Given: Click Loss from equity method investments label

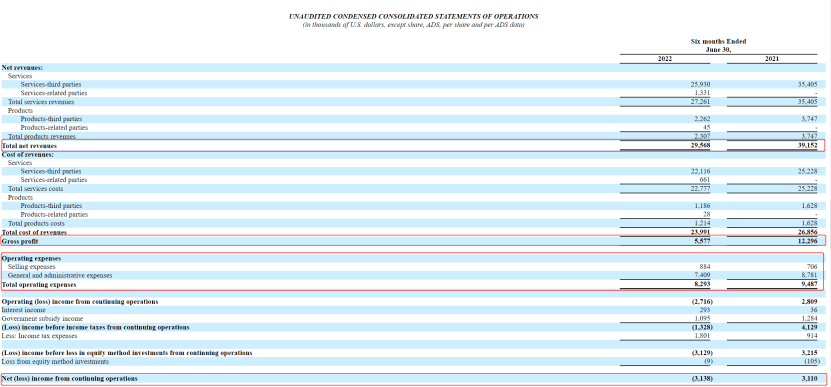Looking at the screenshot, I should tap(55, 362).
